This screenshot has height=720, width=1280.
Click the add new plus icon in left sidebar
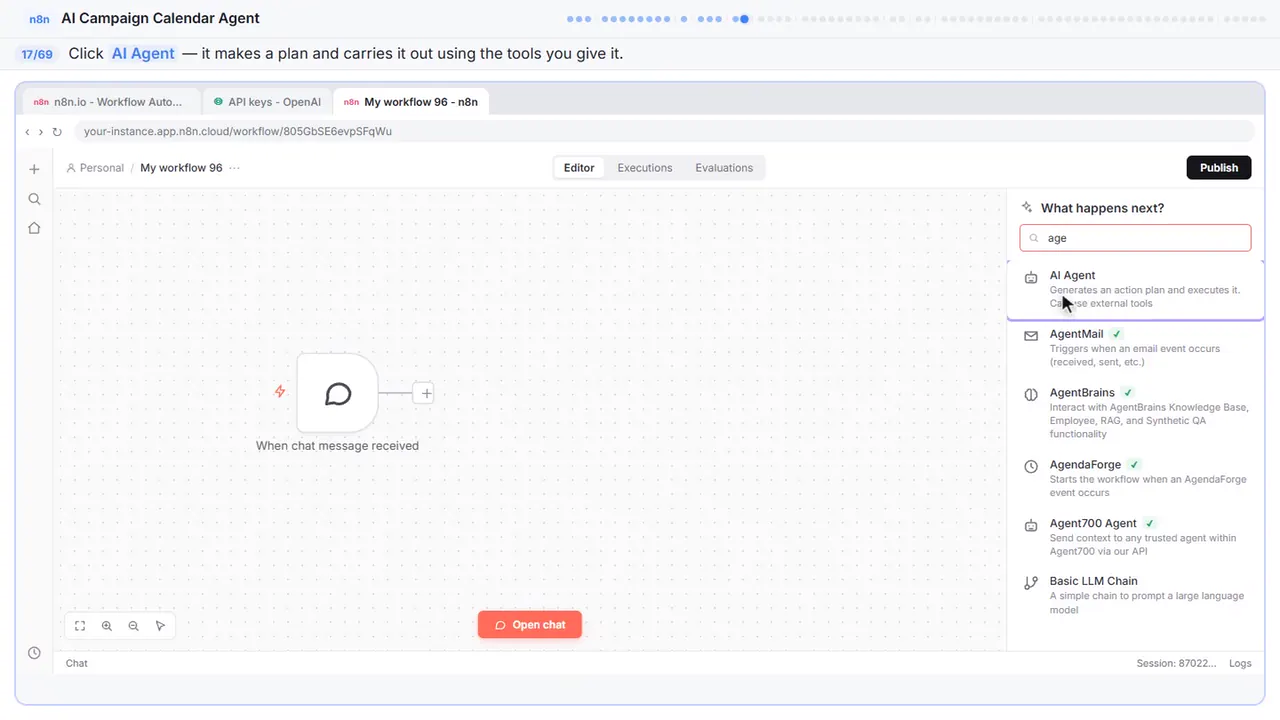tap(34, 169)
